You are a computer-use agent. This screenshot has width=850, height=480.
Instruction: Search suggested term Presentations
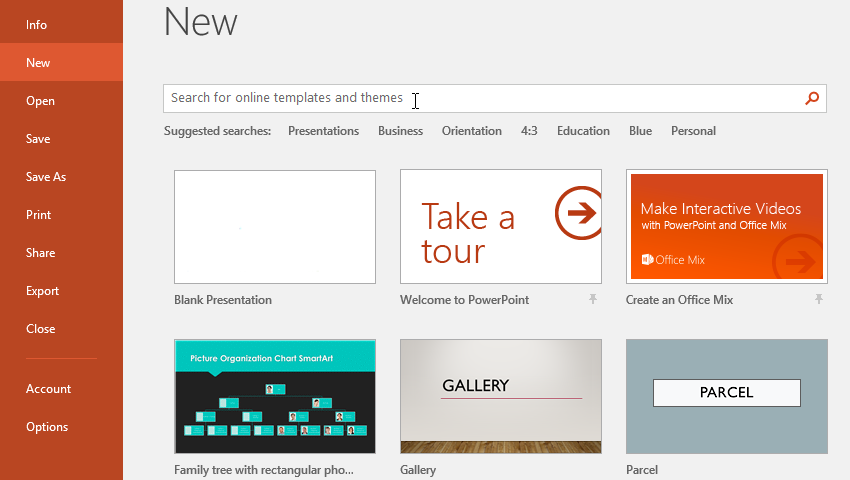tap(323, 131)
